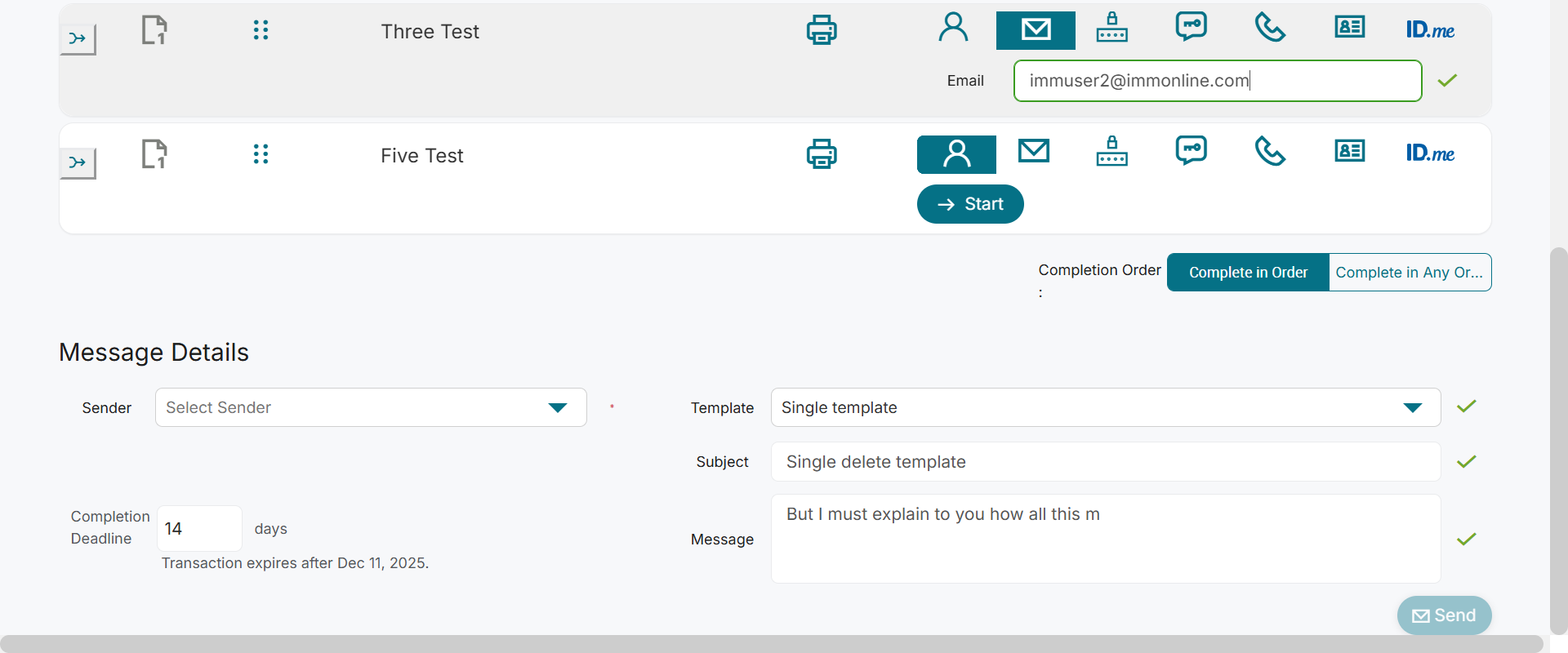This screenshot has width=1568, height=653.
Task: Toggle in-person signer icon for Five Test
Action: click(956, 154)
